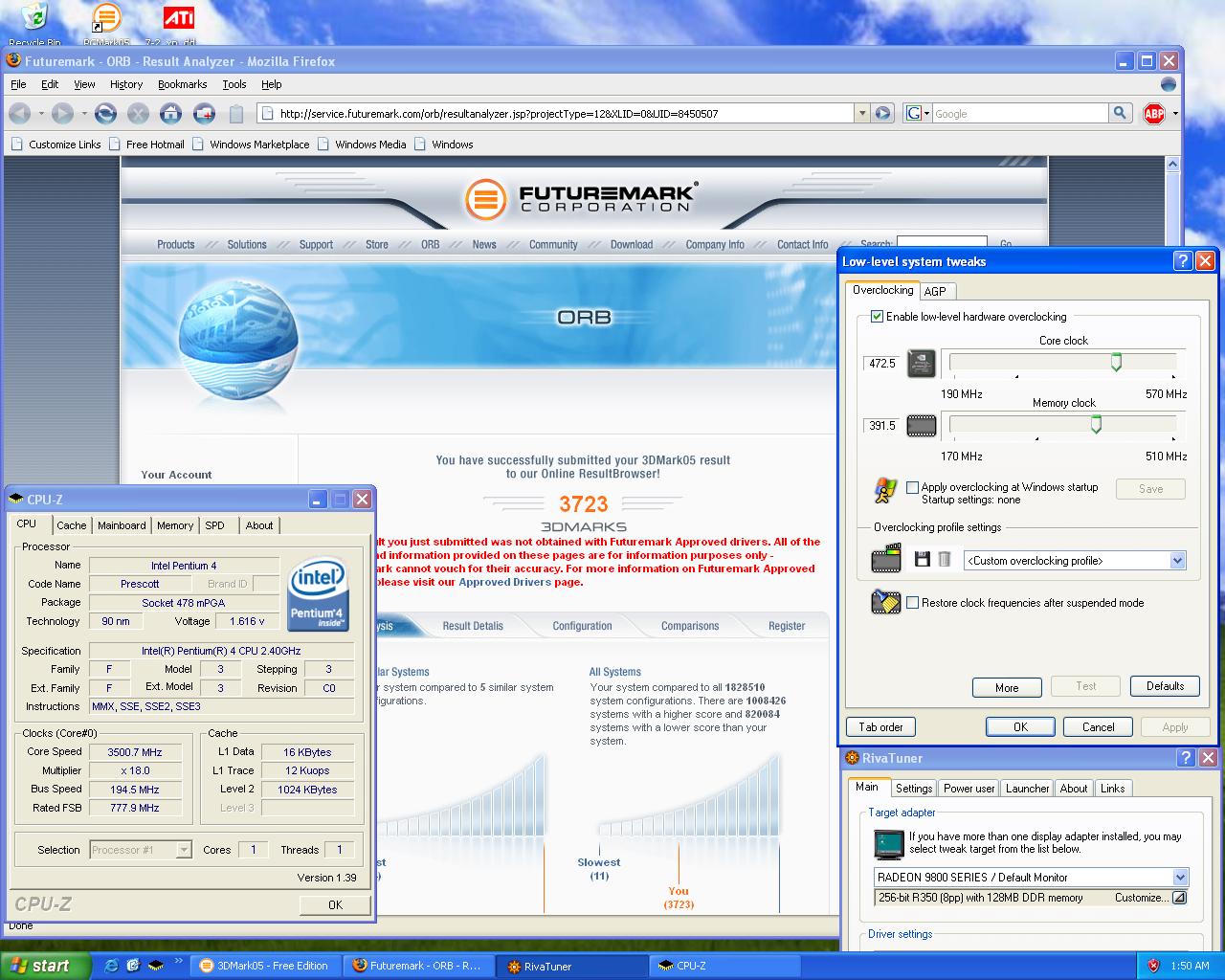This screenshot has height=980, width=1225.
Task: Click the More button in system tweaks
Action: click(x=1007, y=687)
